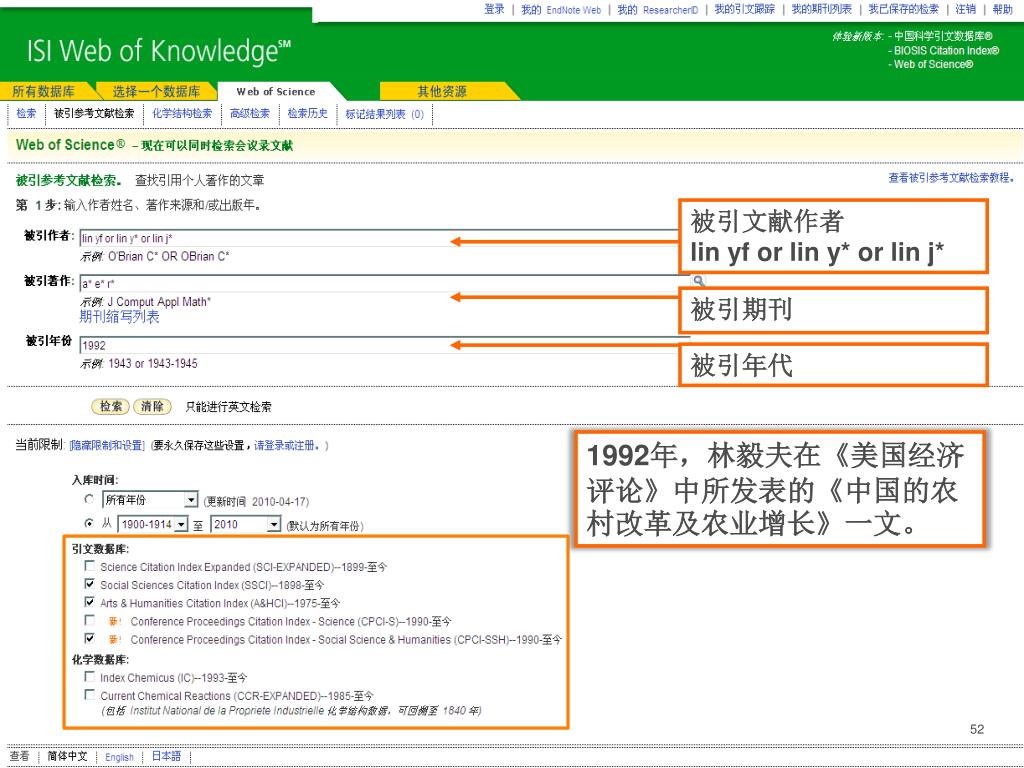Image resolution: width=1024 pixels, height=768 pixels.
Task: Enable Science Citation Index Expanded checkbox
Action: [x=89, y=566]
